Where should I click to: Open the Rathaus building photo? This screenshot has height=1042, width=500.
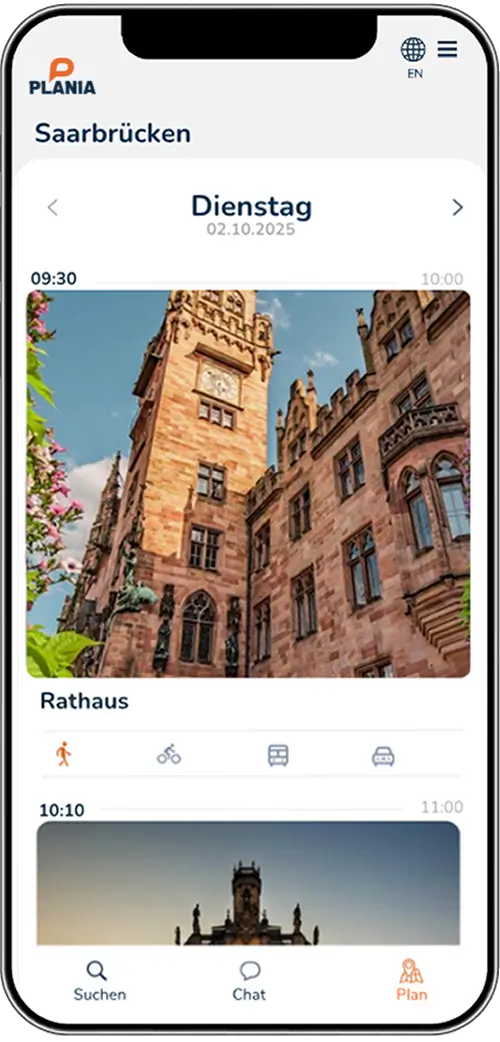click(x=248, y=484)
